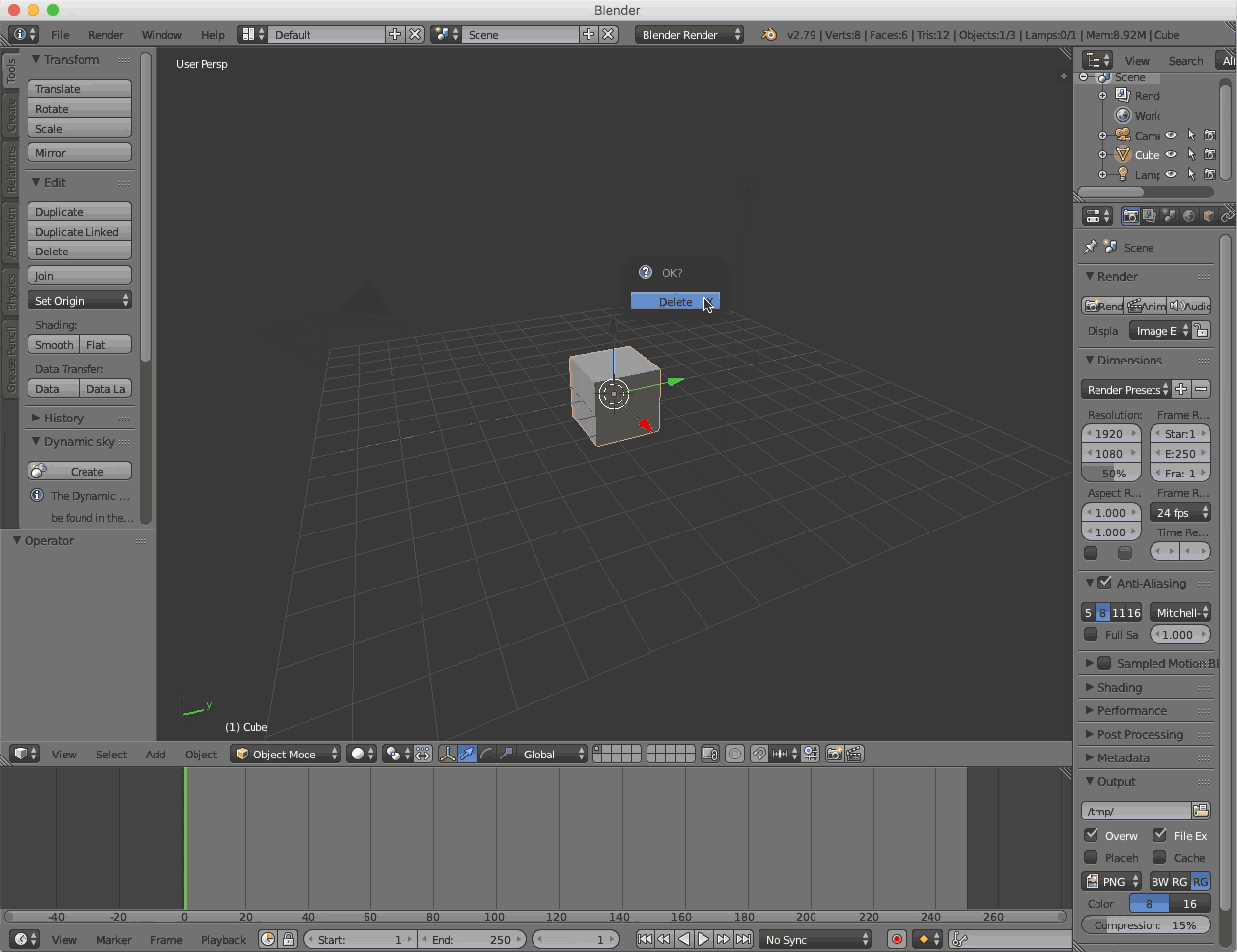
Task: Click the OpenGL render active viewport camera icon
Action: tap(834, 754)
